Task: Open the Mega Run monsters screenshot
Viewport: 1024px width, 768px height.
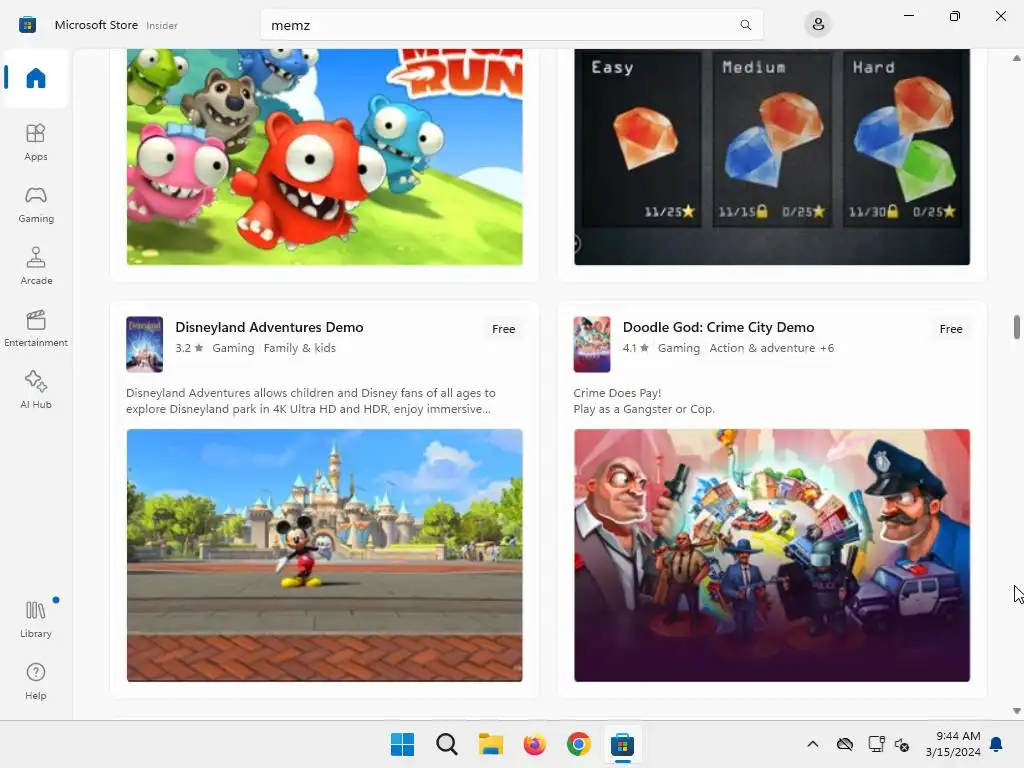Action: [x=325, y=157]
